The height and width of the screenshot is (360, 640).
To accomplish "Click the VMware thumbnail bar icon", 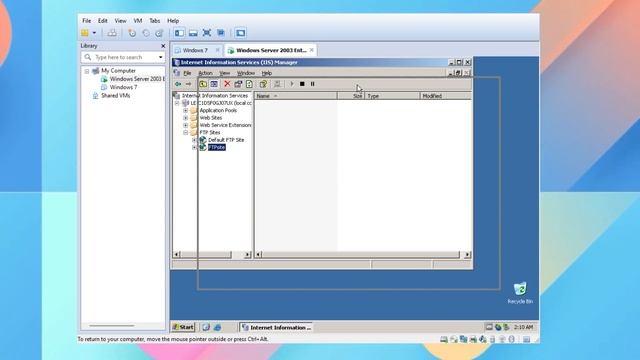I will click(193, 33).
